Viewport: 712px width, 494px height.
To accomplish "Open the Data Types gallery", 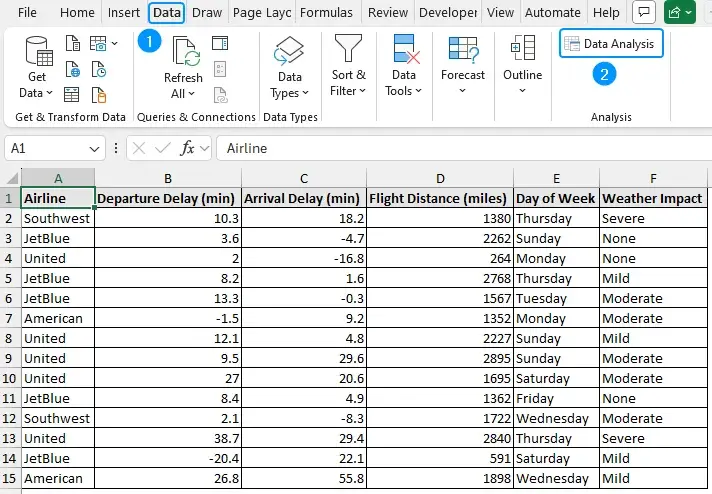I will tap(289, 68).
